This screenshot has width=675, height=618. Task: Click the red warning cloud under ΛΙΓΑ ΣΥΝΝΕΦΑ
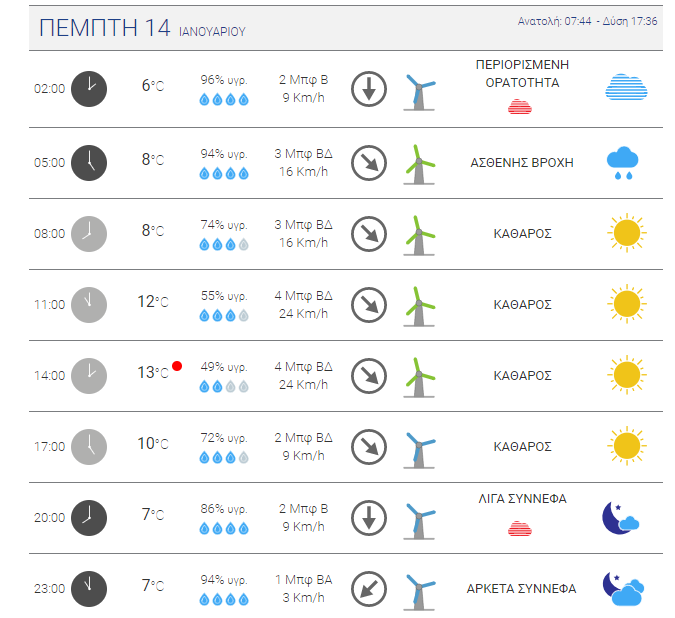[x=520, y=528]
